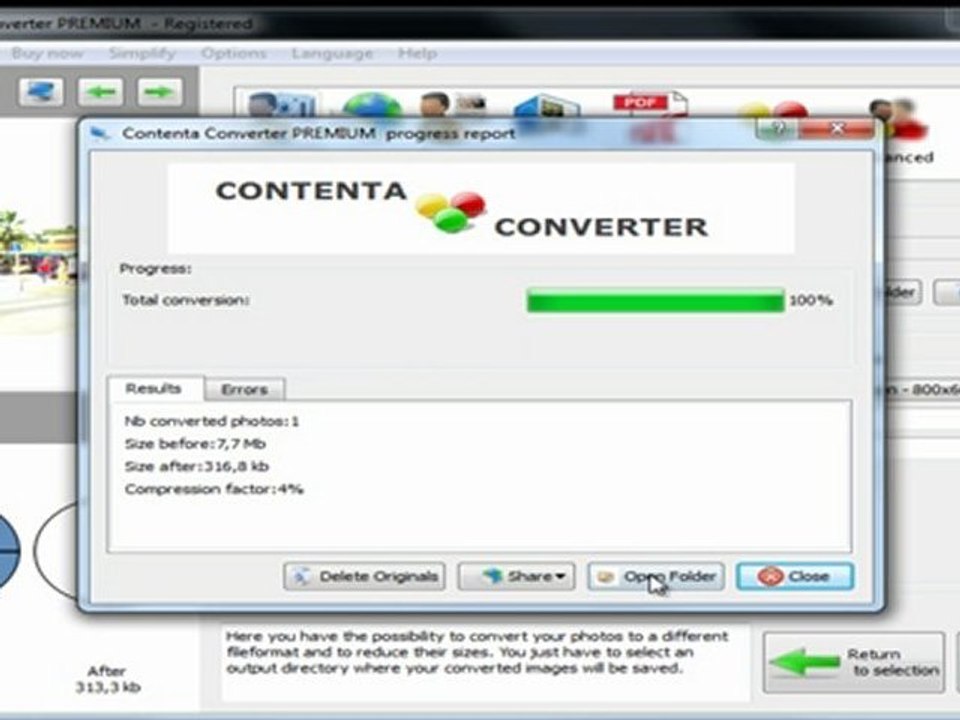Click the blue photo box icon

coord(546,105)
